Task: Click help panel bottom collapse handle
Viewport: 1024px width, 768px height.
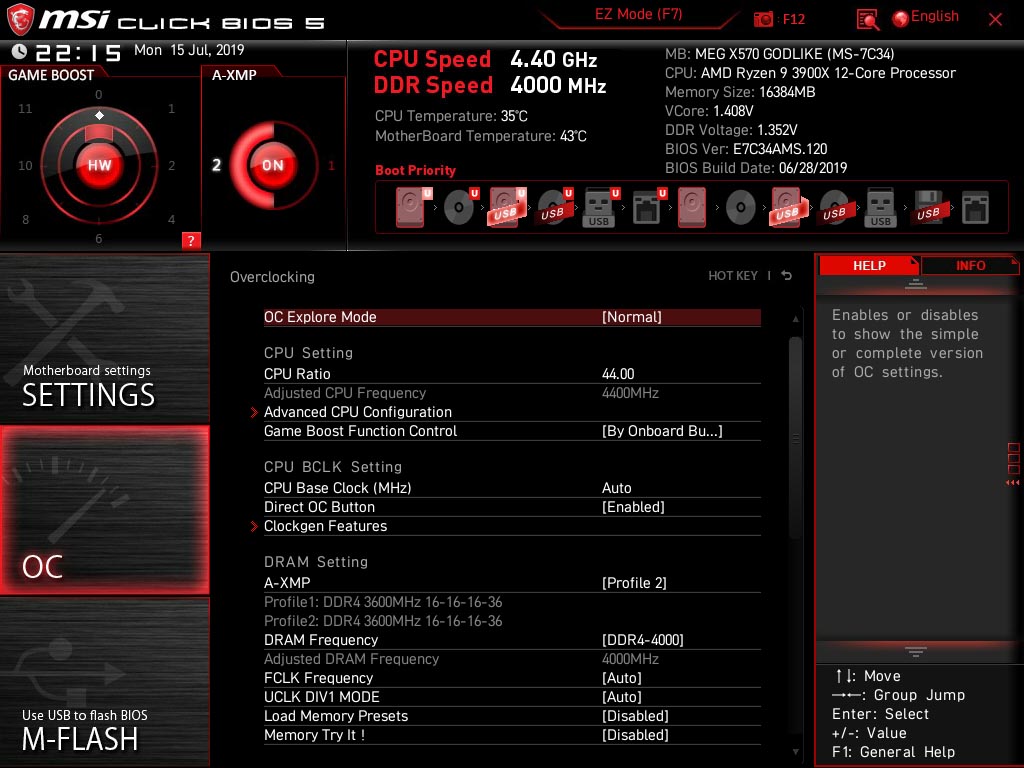Action: coord(916,652)
